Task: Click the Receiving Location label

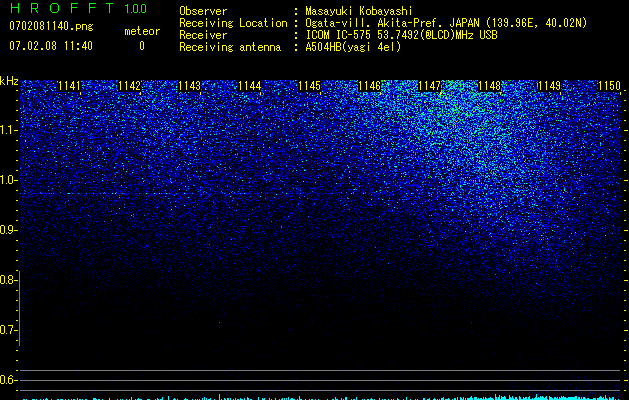Action: (x=233, y=23)
